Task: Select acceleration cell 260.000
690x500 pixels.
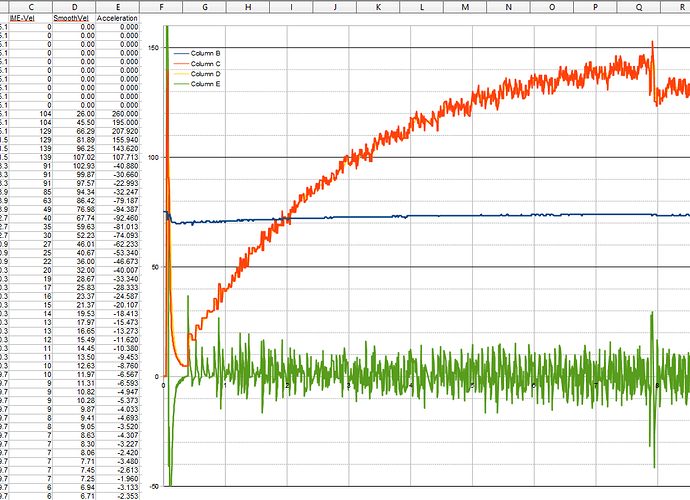Action: coord(118,114)
